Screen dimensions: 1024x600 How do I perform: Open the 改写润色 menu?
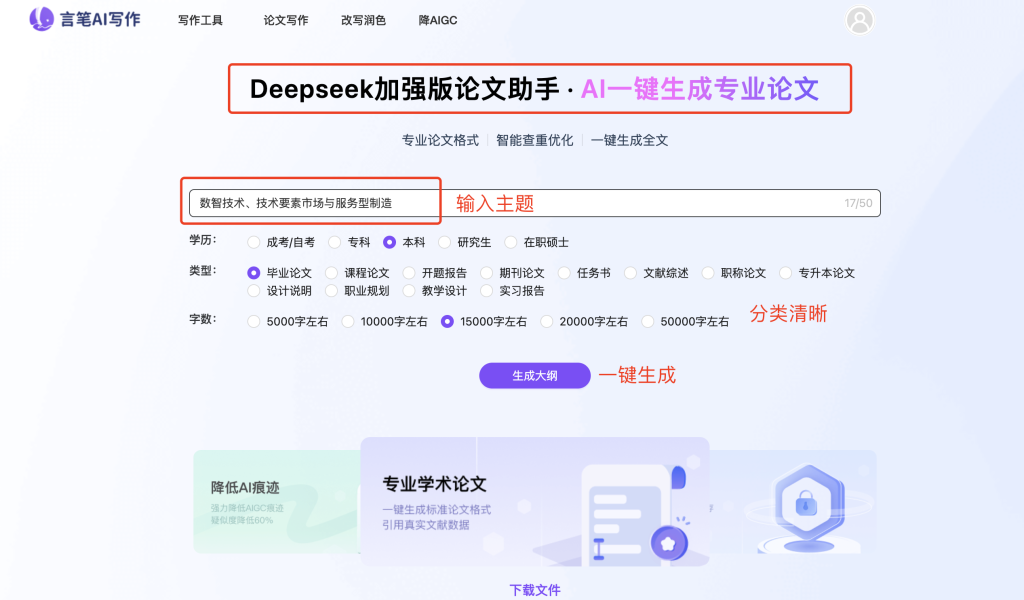pyautogui.click(x=363, y=20)
